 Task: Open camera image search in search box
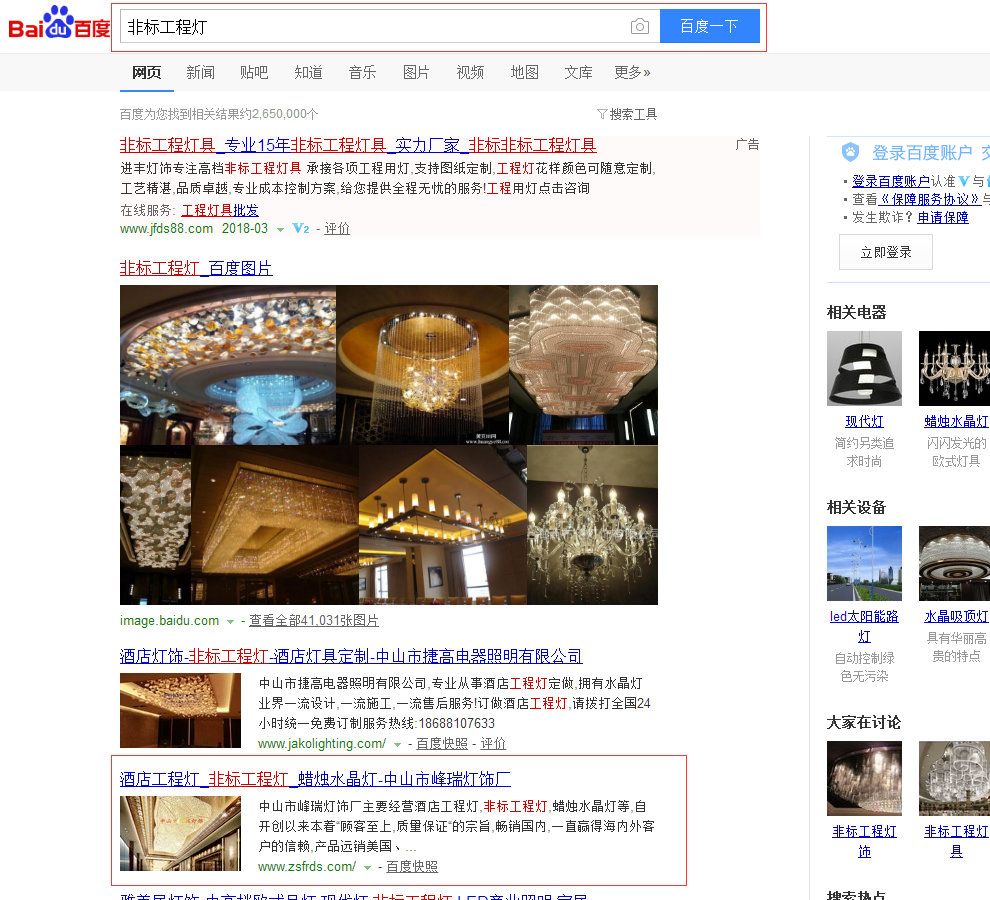point(640,27)
